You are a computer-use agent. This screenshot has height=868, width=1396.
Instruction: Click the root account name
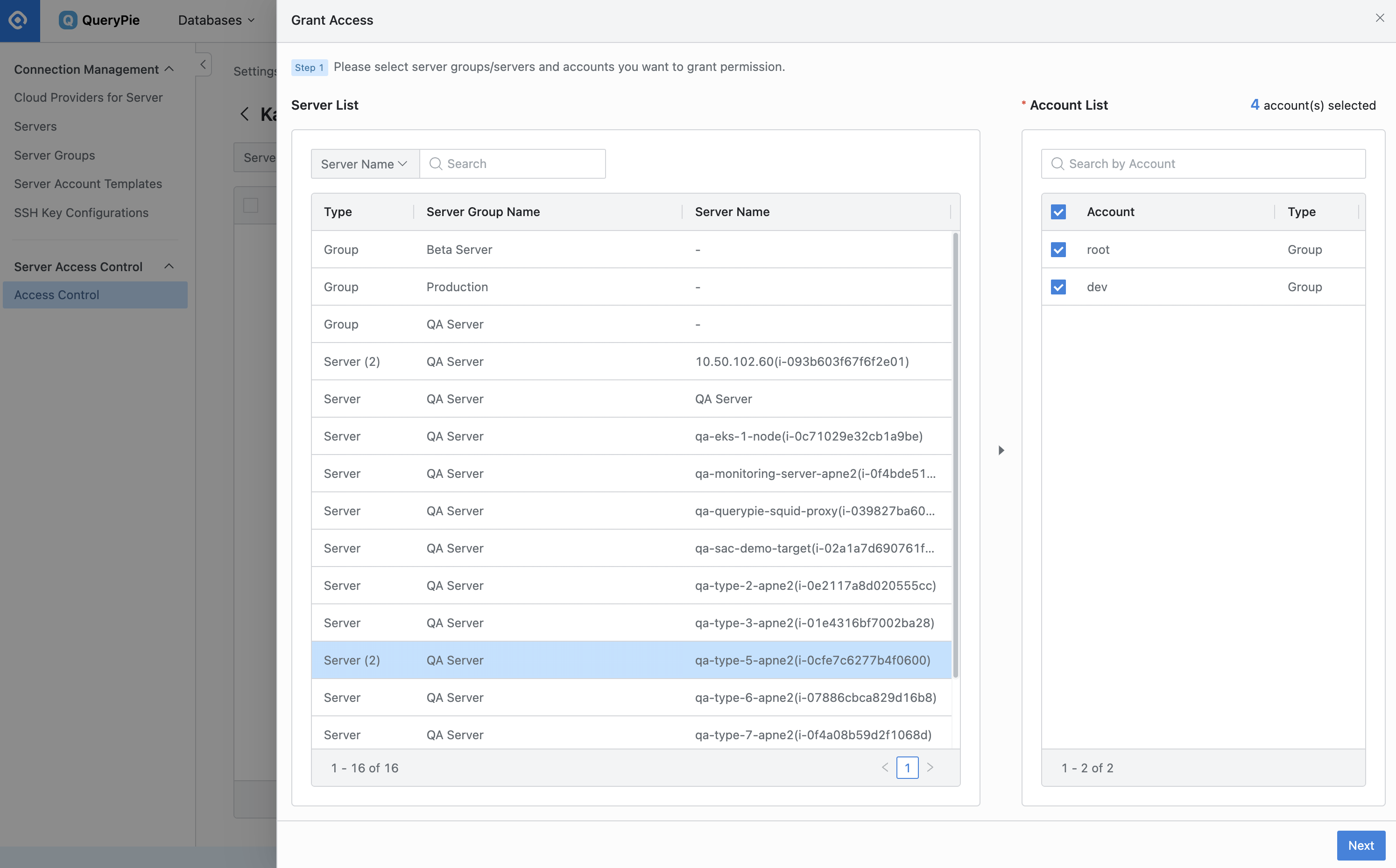click(x=1098, y=250)
